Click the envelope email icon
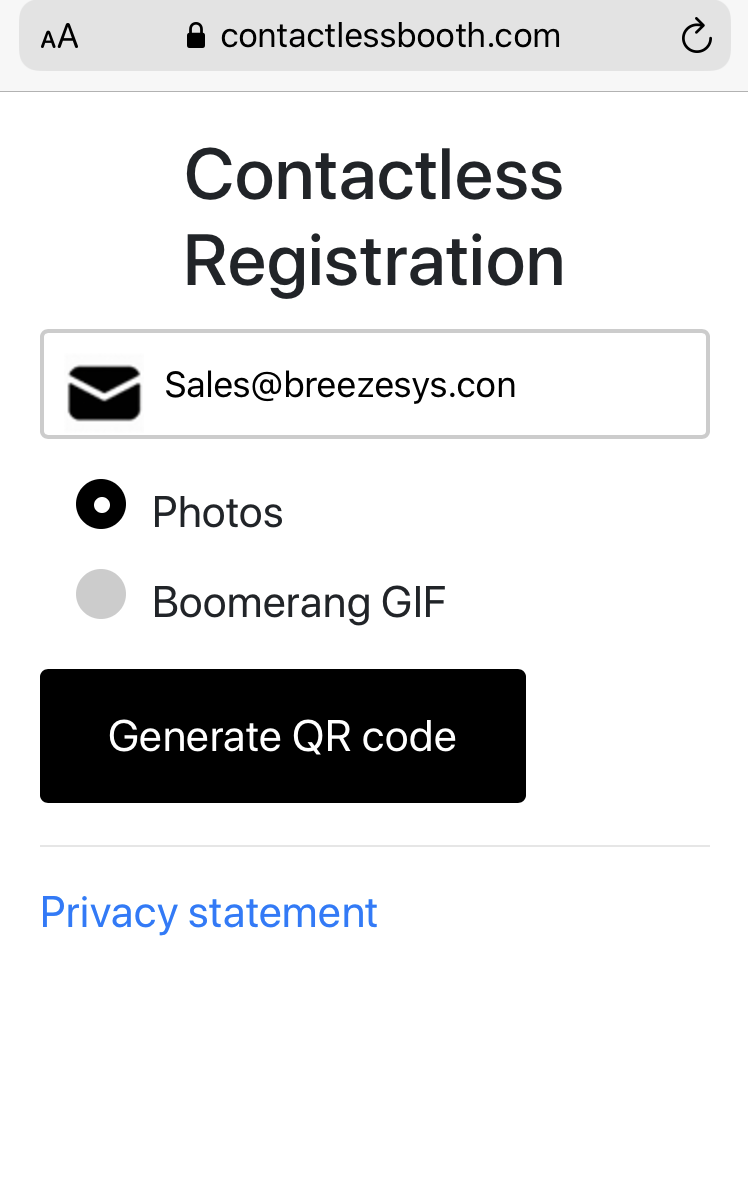The height and width of the screenshot is (1195, 748). [x=104, y=392]
